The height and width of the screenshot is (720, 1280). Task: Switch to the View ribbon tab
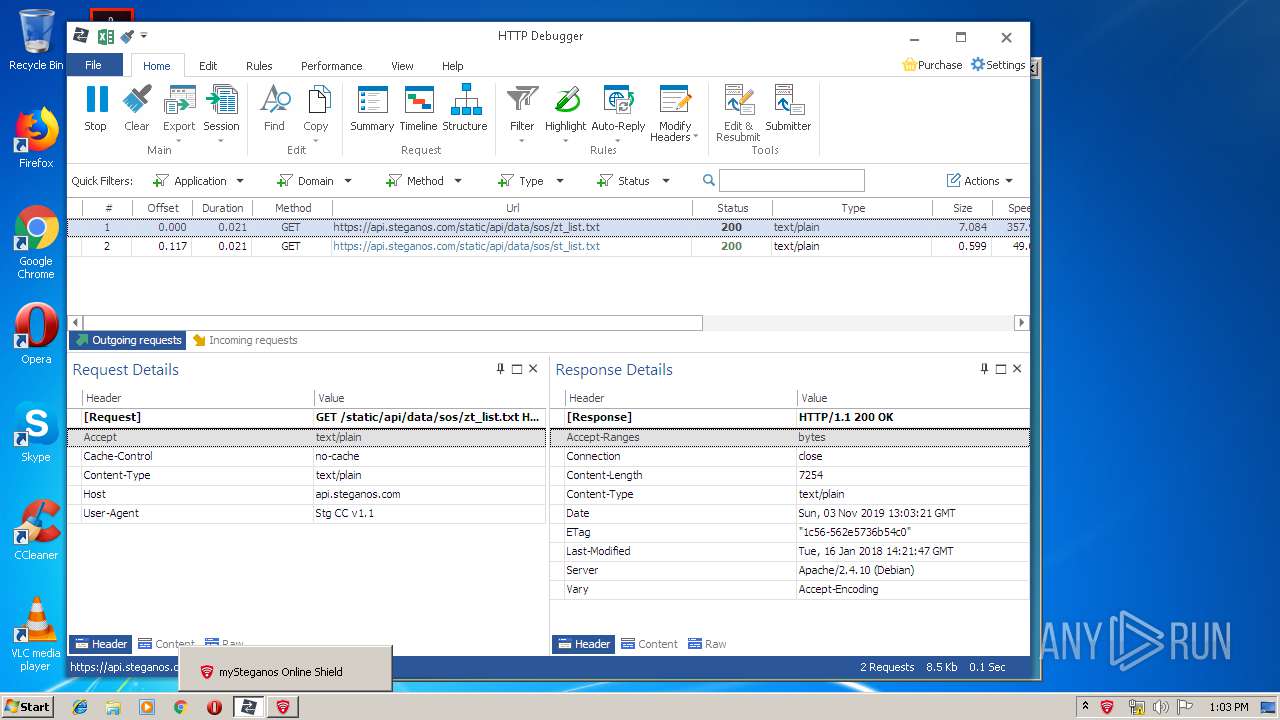click(402, 66)
